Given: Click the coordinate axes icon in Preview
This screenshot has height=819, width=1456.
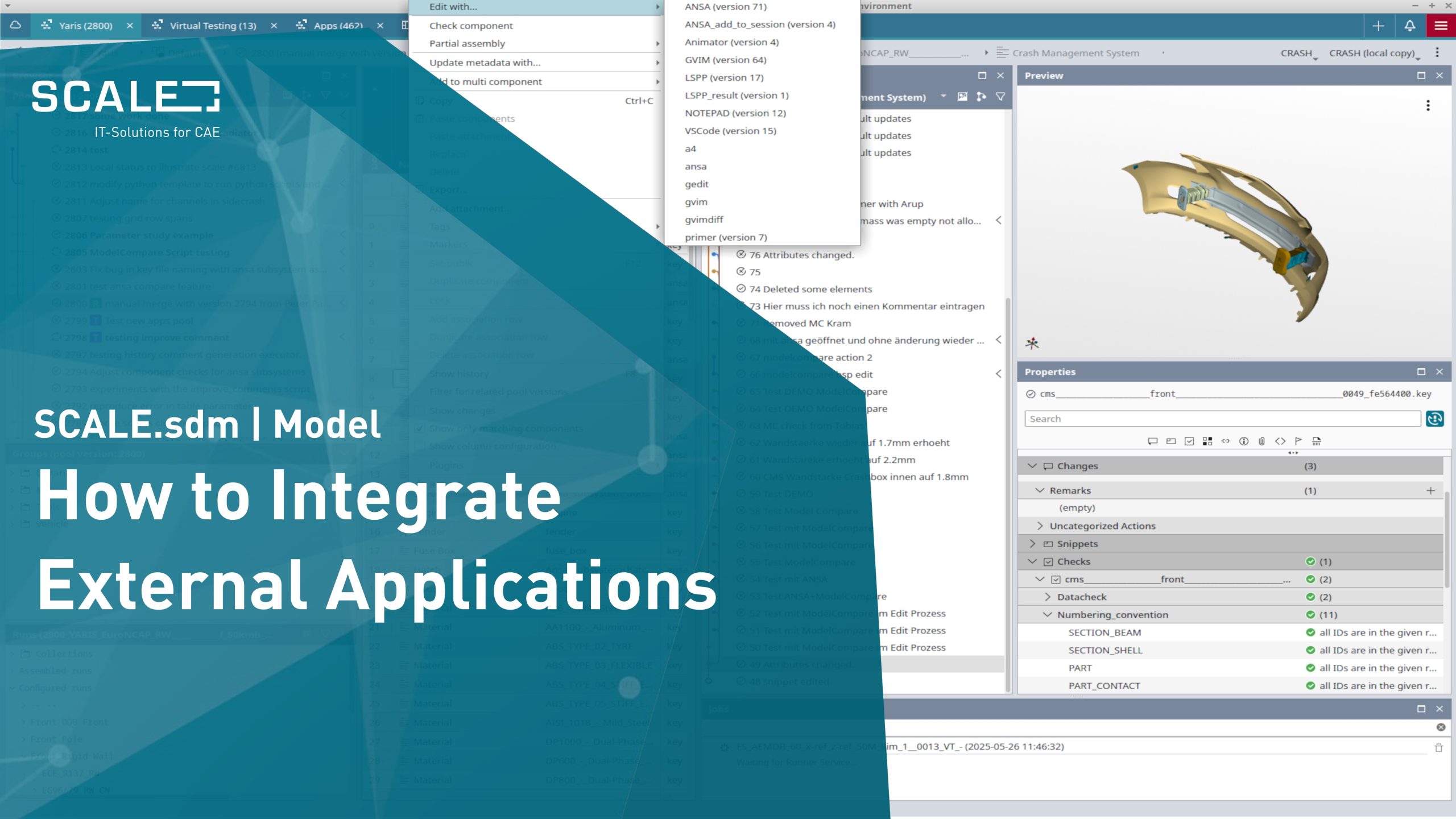Looking at the screenshot, I should click(x=1032, y=343).
